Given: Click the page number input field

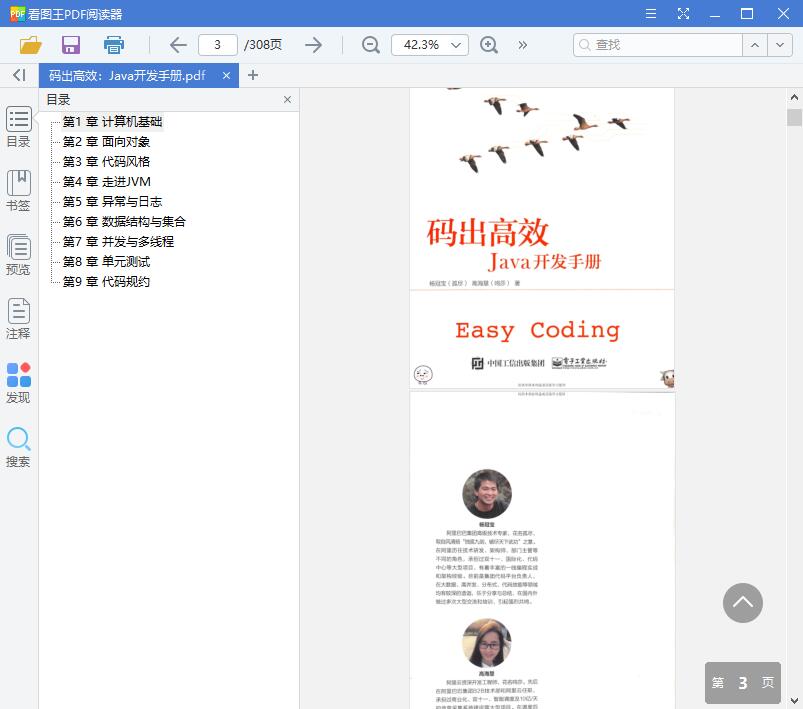Looking at the screenshot, I should pos(218,45).
